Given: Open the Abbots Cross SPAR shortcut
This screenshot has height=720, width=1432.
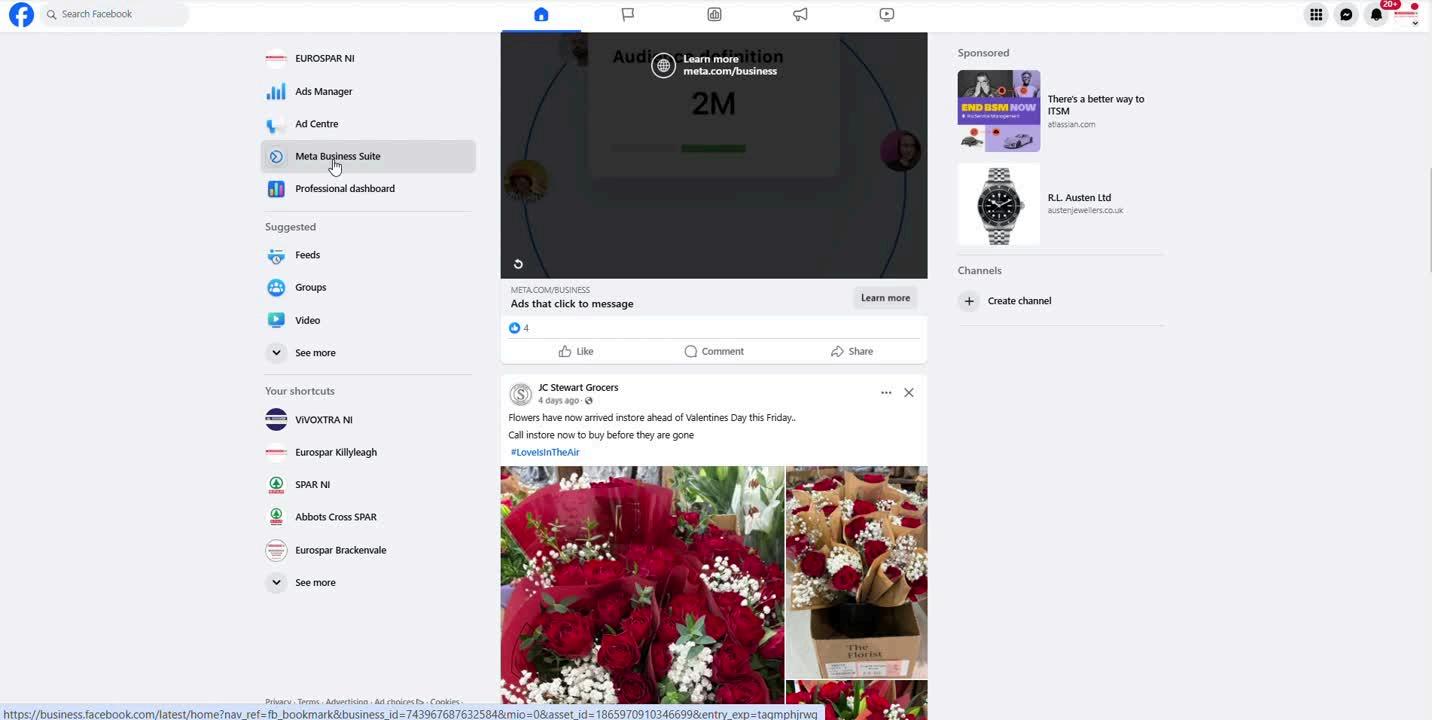Looking at the screenshot, I should pos(368,517).
